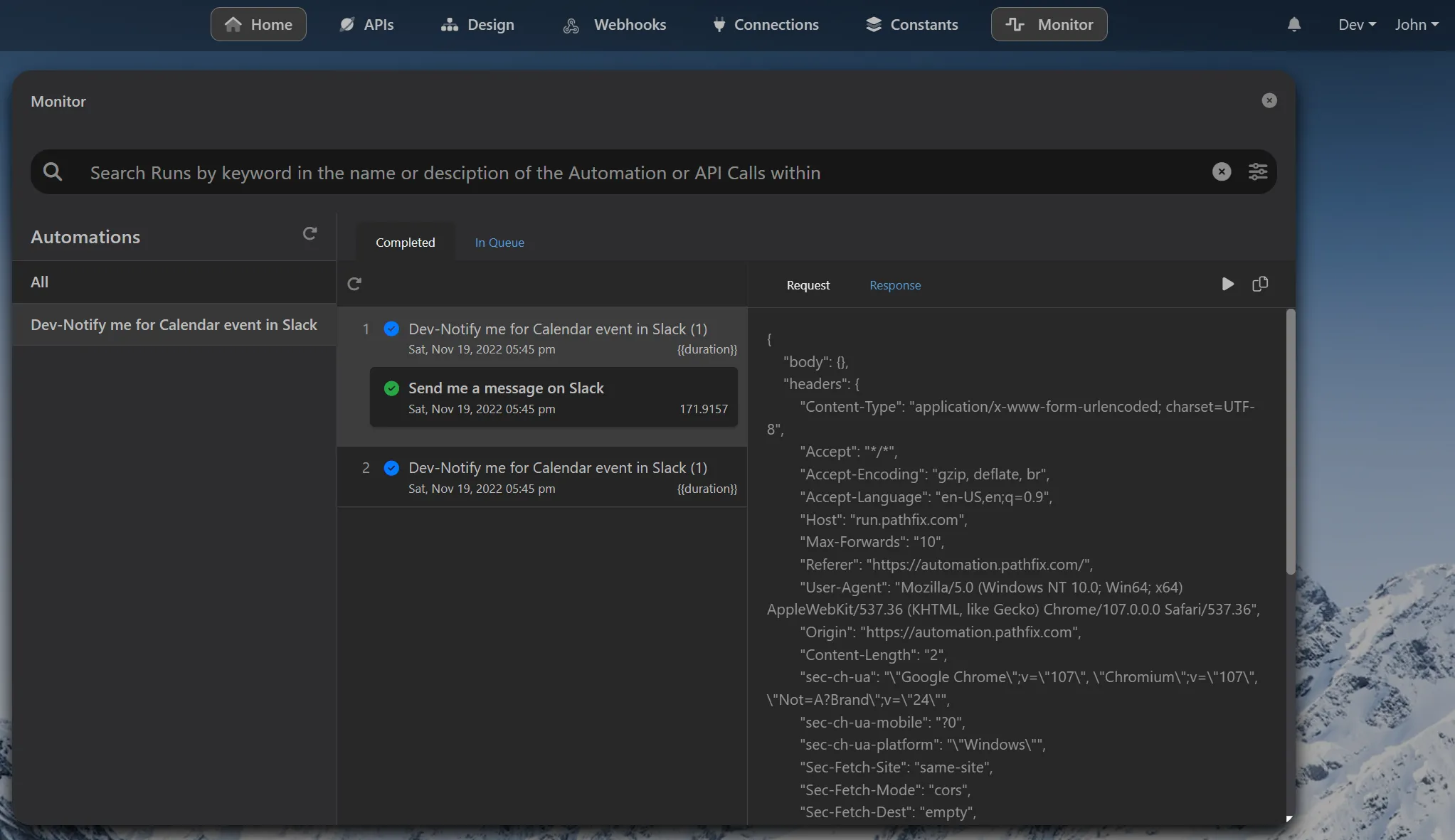The width and height of the screenshot is (1455, 840).
Task: Expand the John user menu
Action: coord(1417,25)
